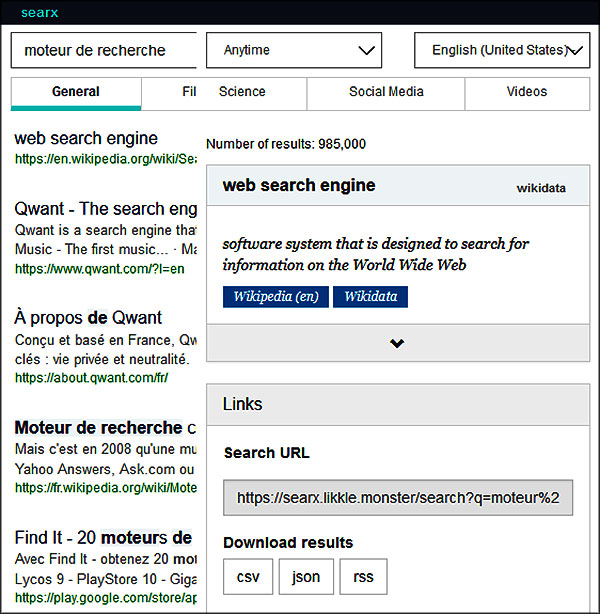Click the snippet 'Conçu et basé en France'

106,349
